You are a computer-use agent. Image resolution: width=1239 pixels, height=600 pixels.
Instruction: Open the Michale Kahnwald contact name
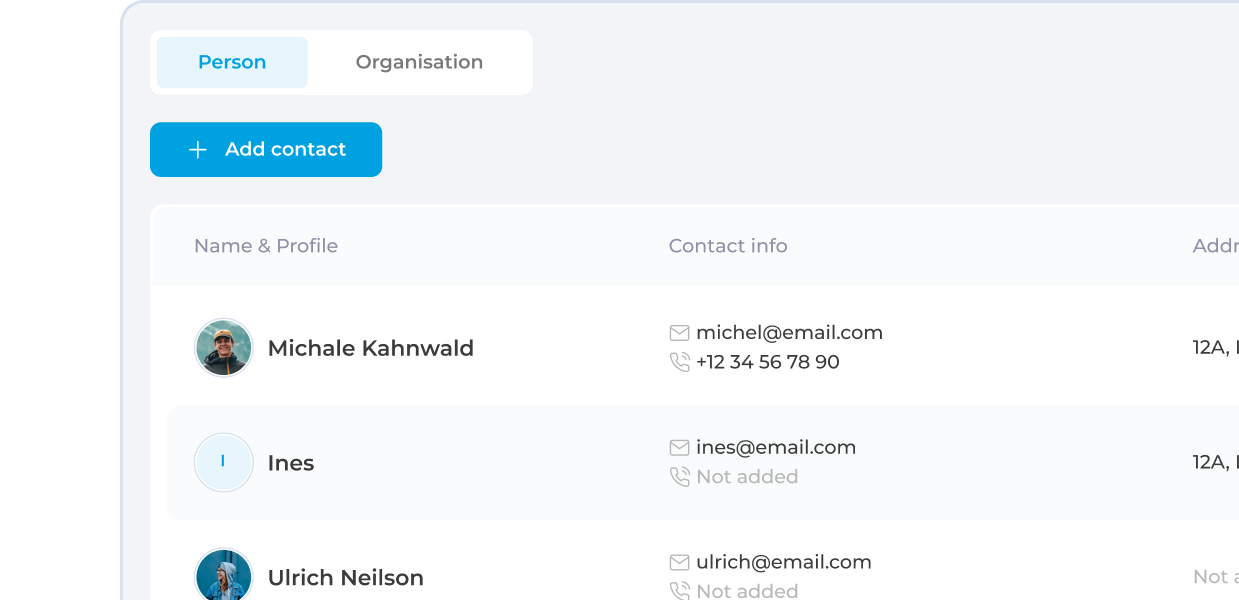click(x=370, y=348)
